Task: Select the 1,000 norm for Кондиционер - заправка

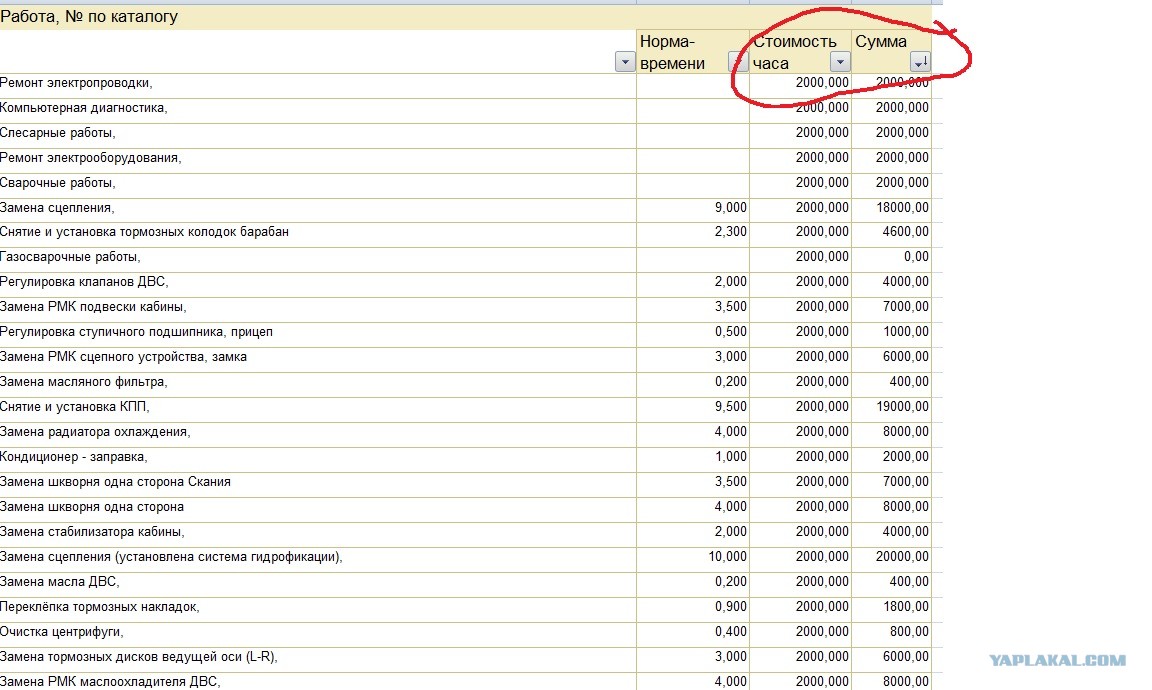Action: [x=730, y=457]
